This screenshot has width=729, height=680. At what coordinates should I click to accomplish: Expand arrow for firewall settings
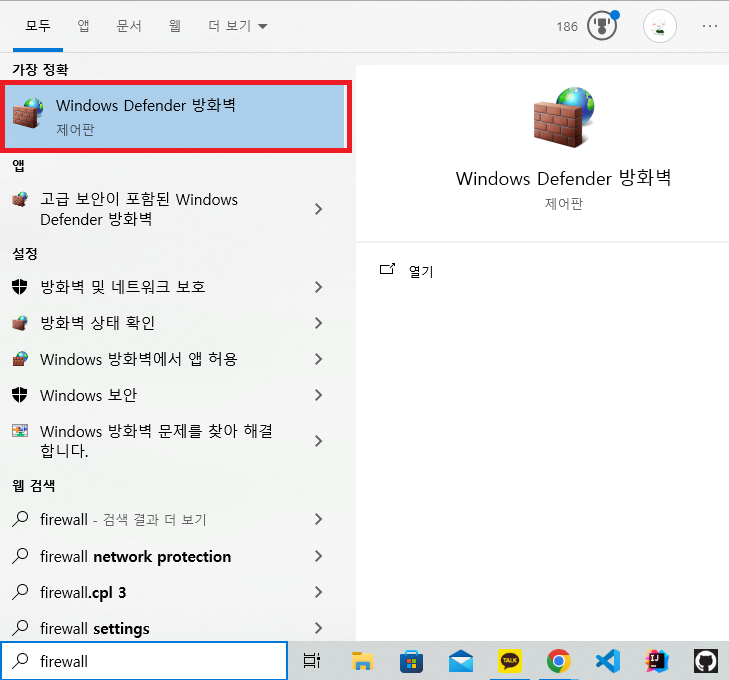318,628
